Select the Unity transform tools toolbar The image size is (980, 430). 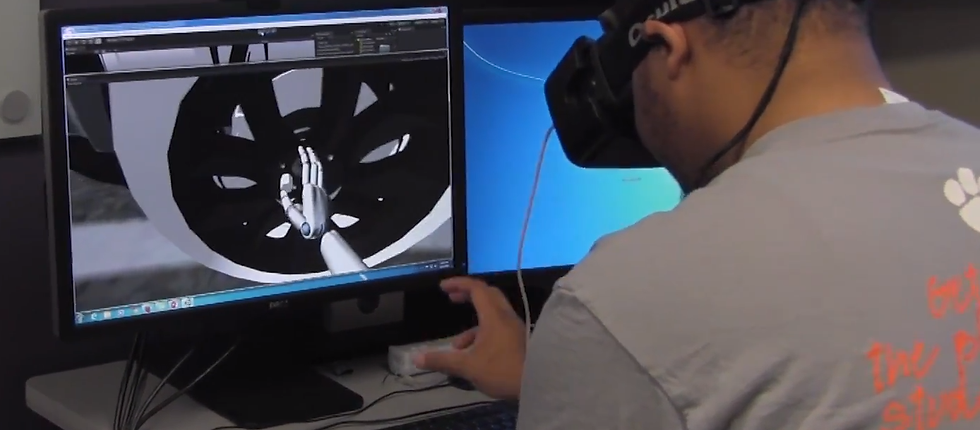coord(84,42)
